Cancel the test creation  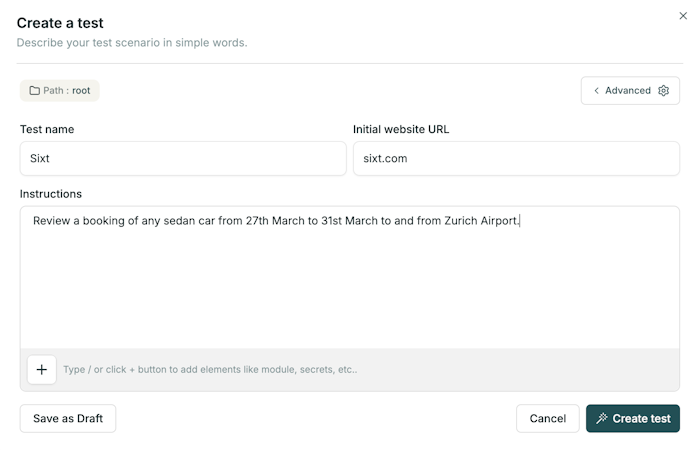point(548,419)
